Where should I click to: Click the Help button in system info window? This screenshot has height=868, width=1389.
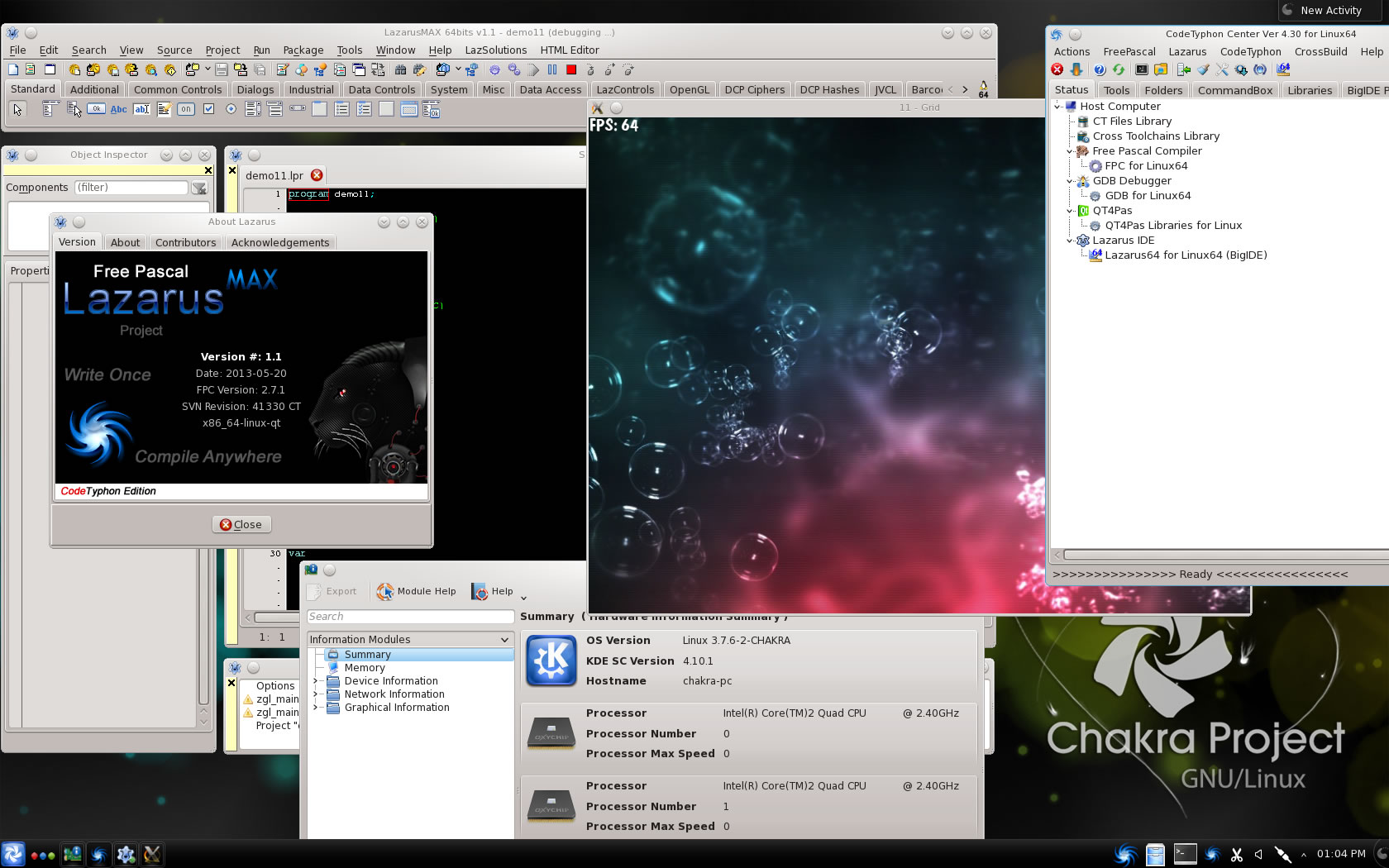493,592
